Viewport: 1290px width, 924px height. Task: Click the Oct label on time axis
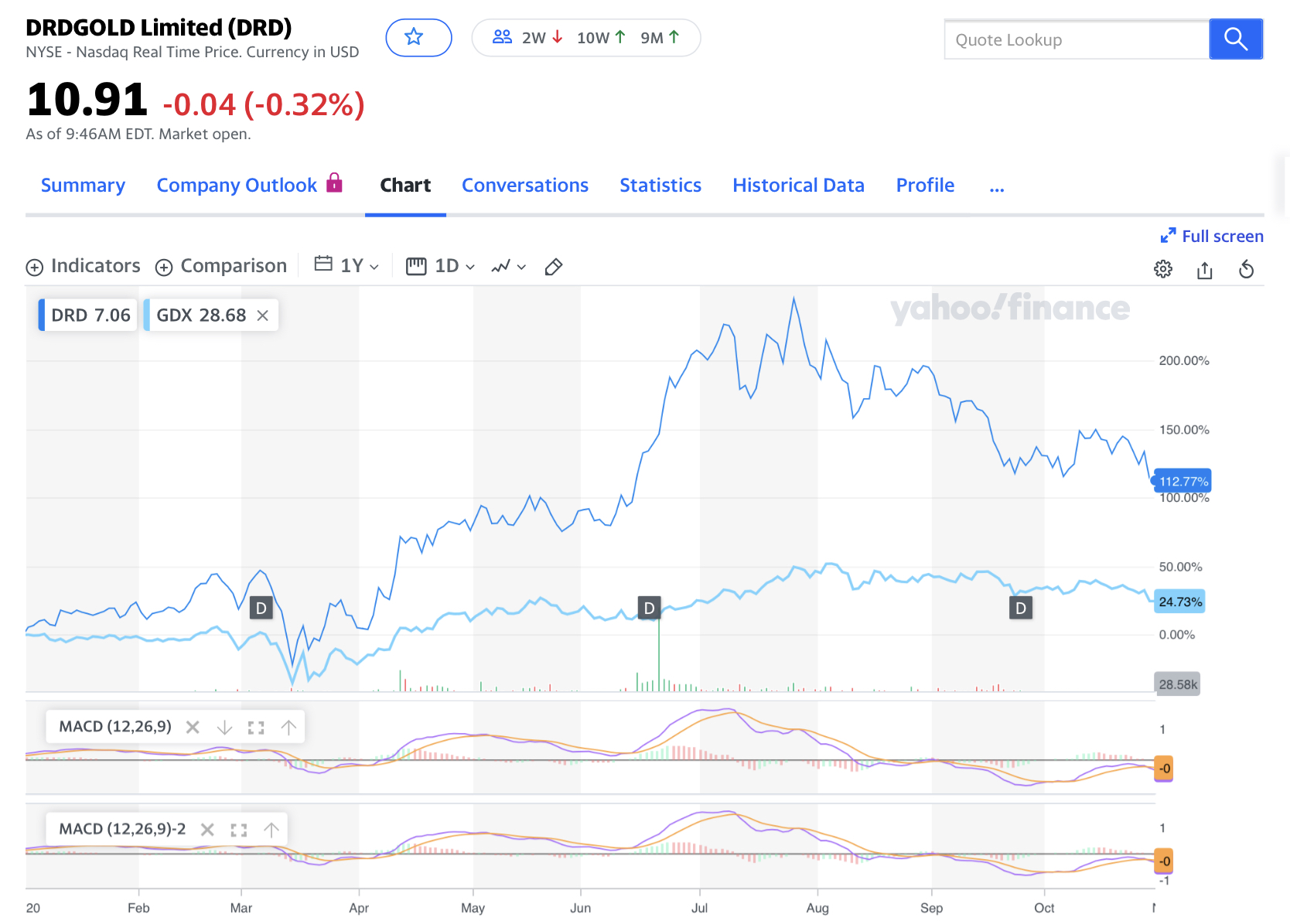1044,908
